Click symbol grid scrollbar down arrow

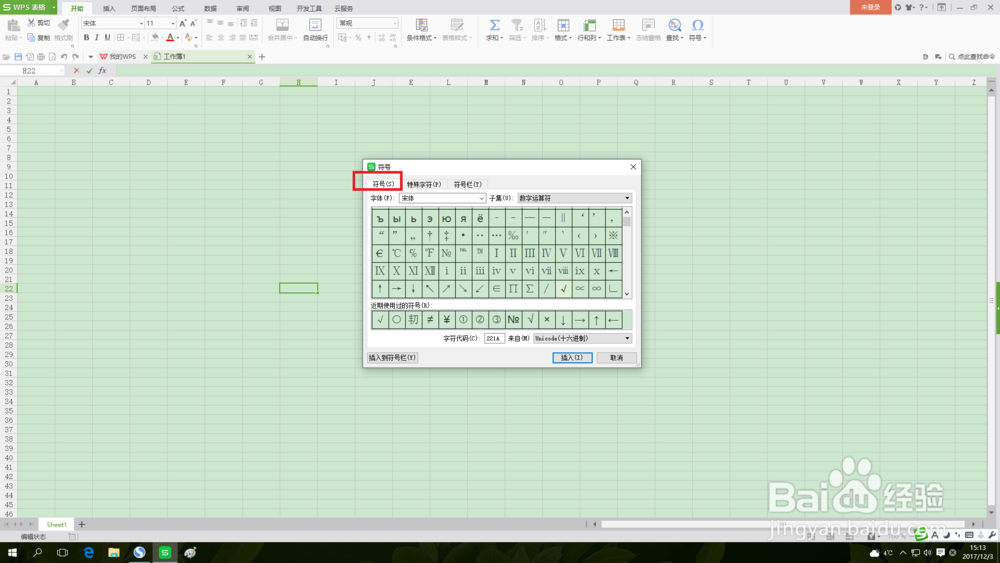627,293
